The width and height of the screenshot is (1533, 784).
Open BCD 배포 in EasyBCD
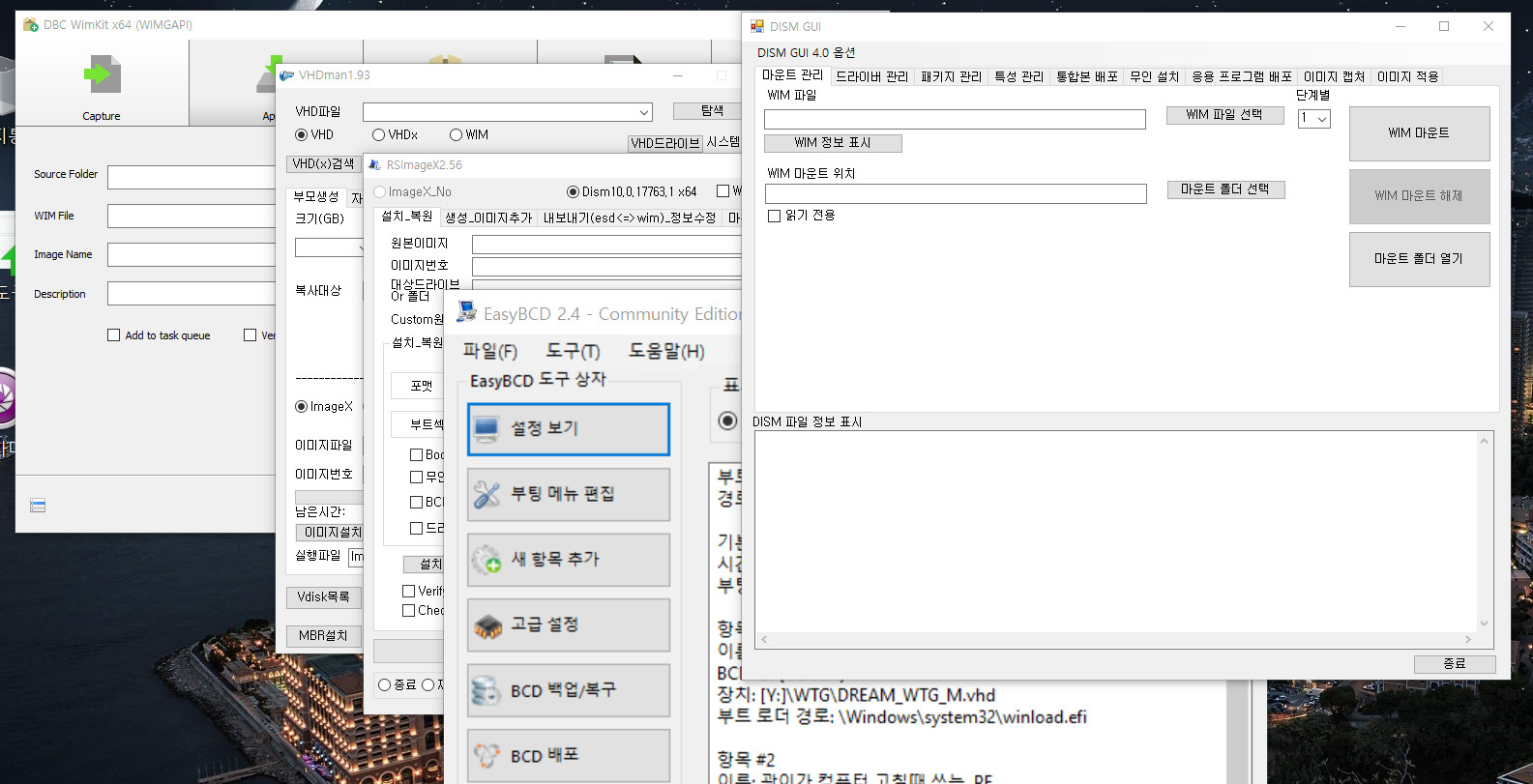[569, 755]
